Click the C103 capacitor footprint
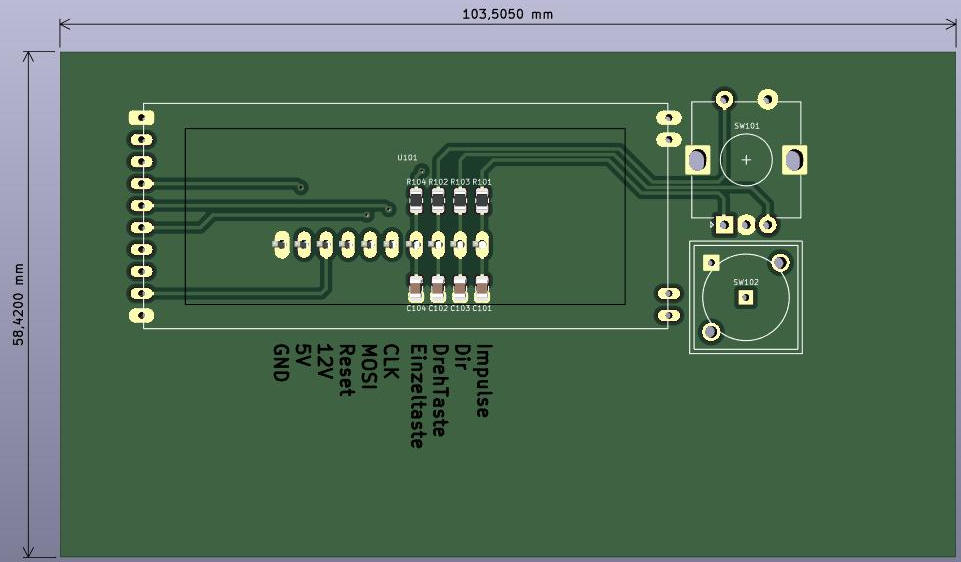Screen dimensions: 961x562 coord(460,289)
